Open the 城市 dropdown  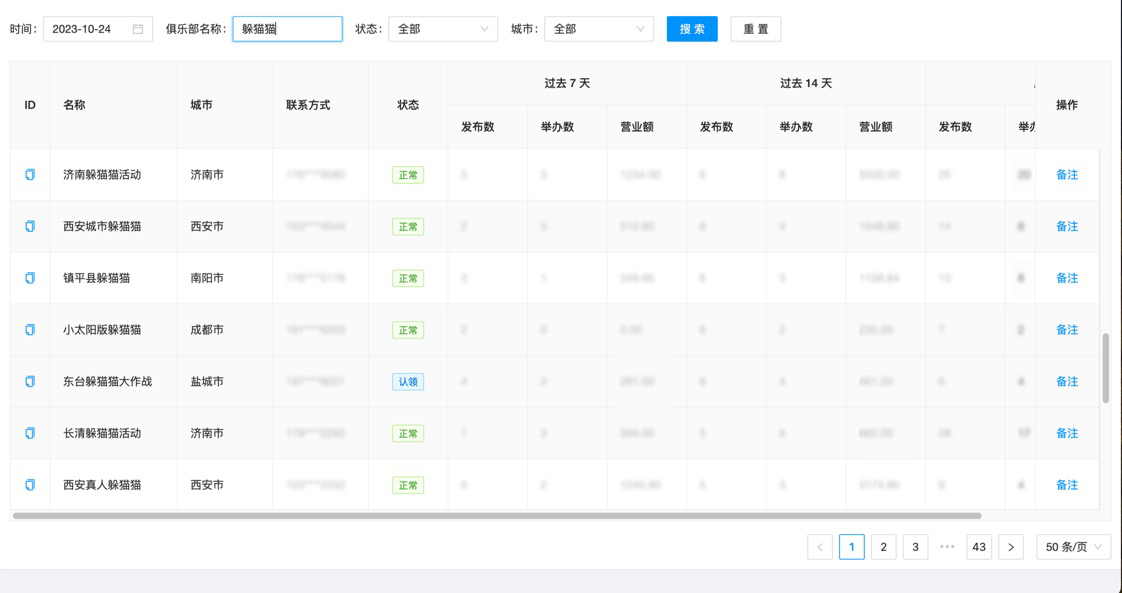coord(599,29)
